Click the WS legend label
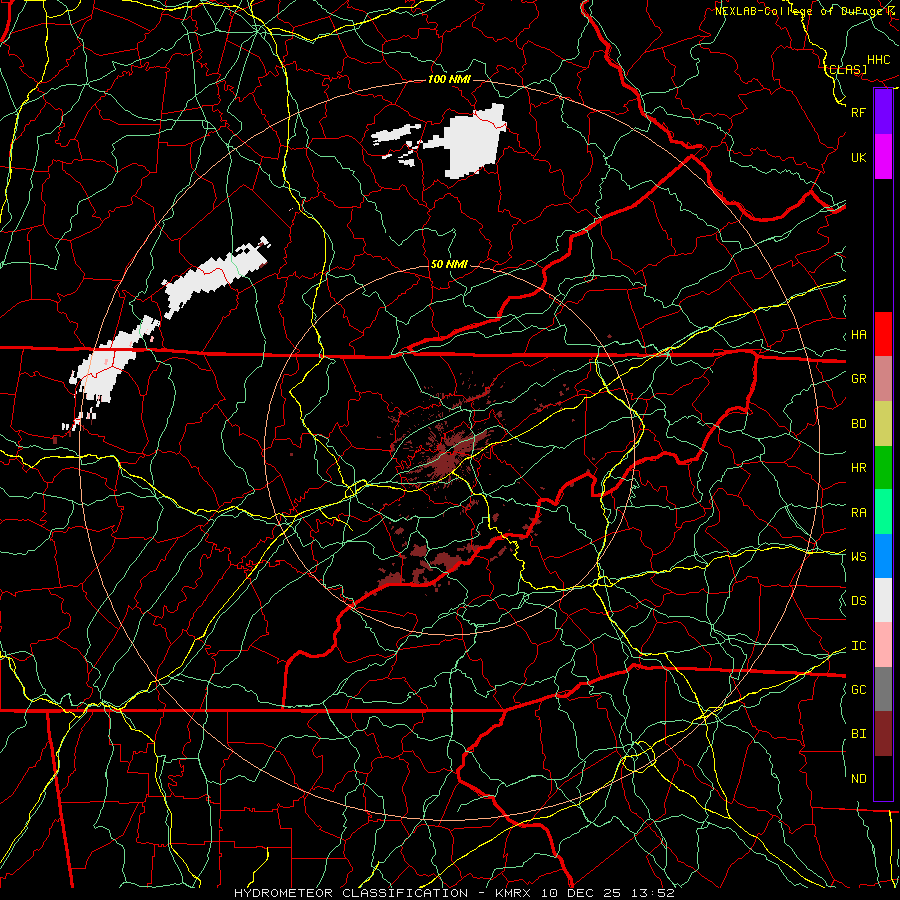This screenshot has width=900, height=900. point(859,557)
